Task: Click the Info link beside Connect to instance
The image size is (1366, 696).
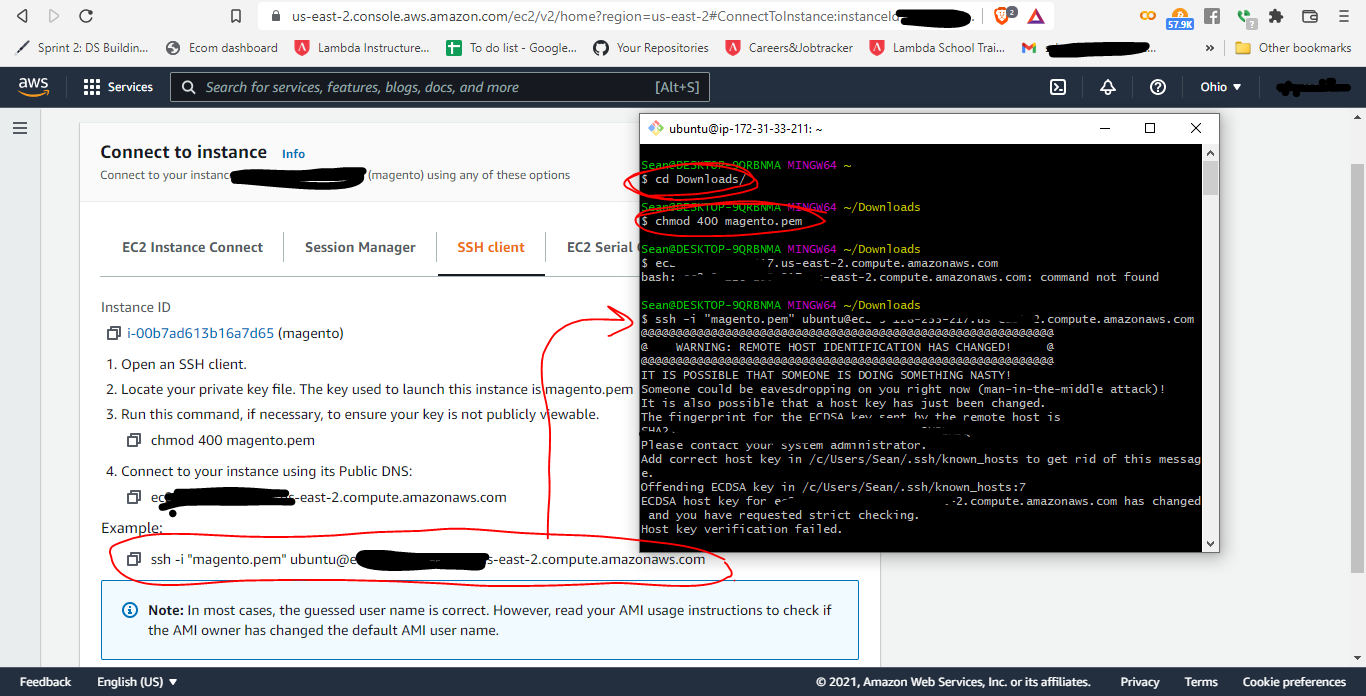Action: [x=293, y=154]
